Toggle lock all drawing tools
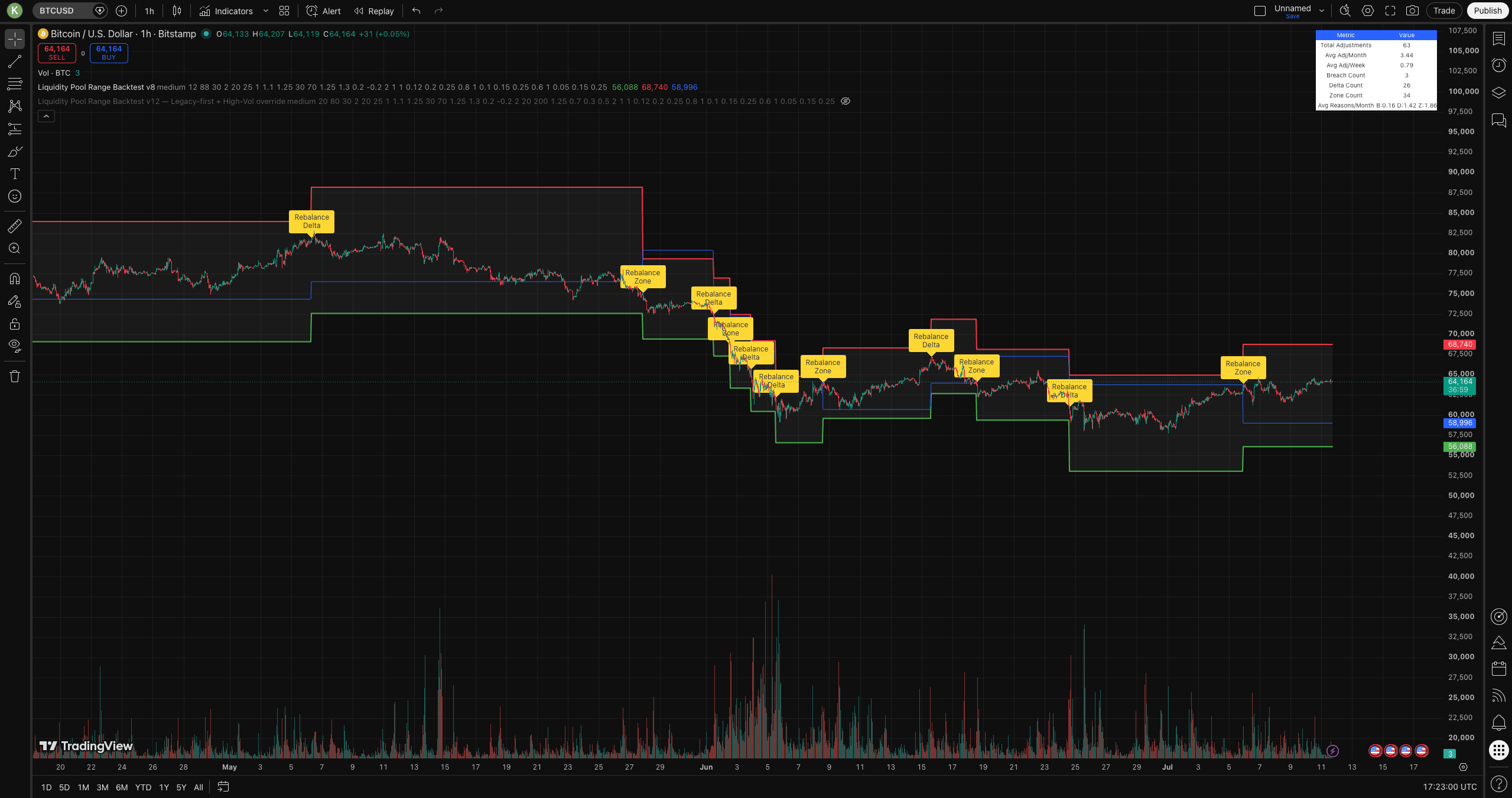The height and width of the screenshot is (798, 1512). 15,324
